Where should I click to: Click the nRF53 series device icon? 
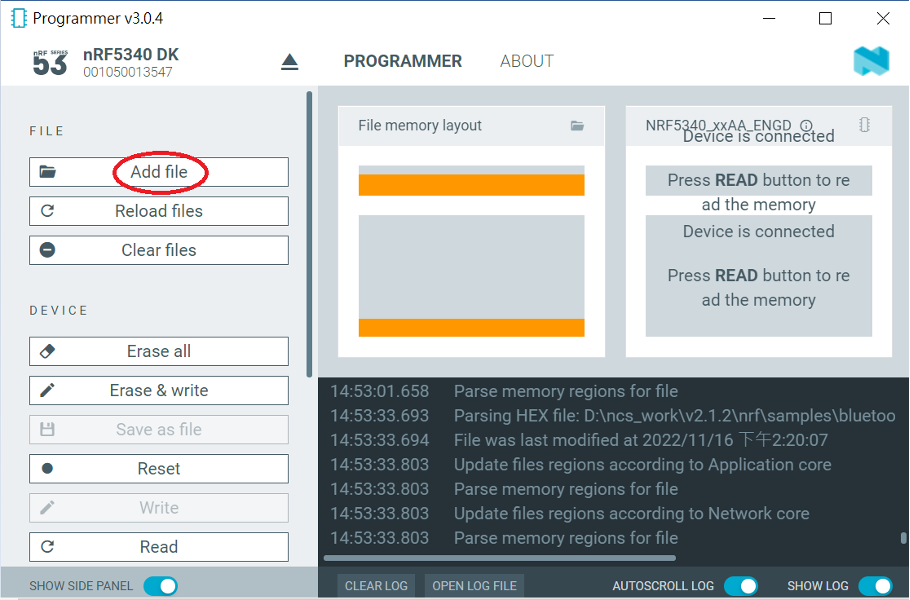coord(50,62)
